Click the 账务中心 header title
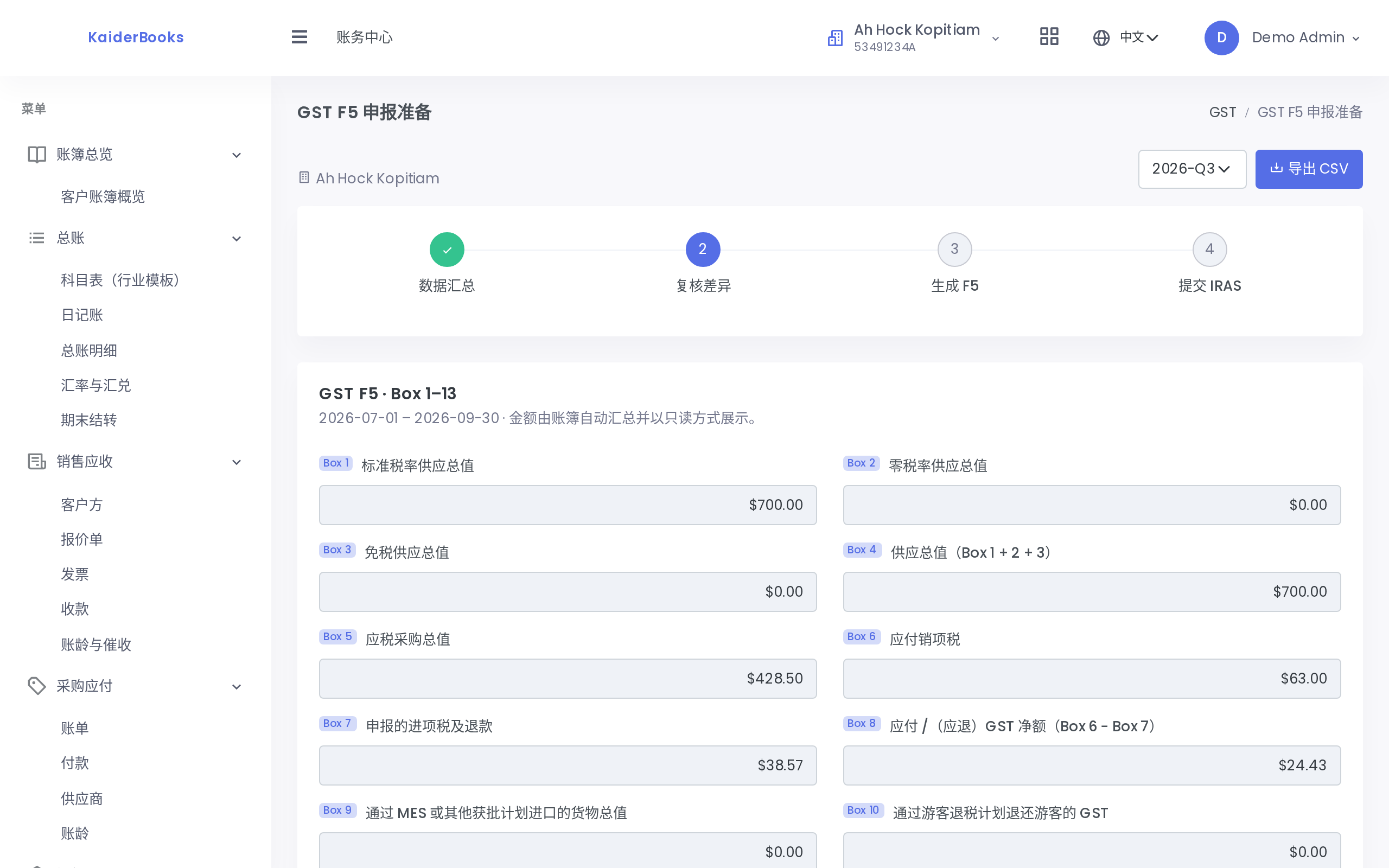 [365, 37]
